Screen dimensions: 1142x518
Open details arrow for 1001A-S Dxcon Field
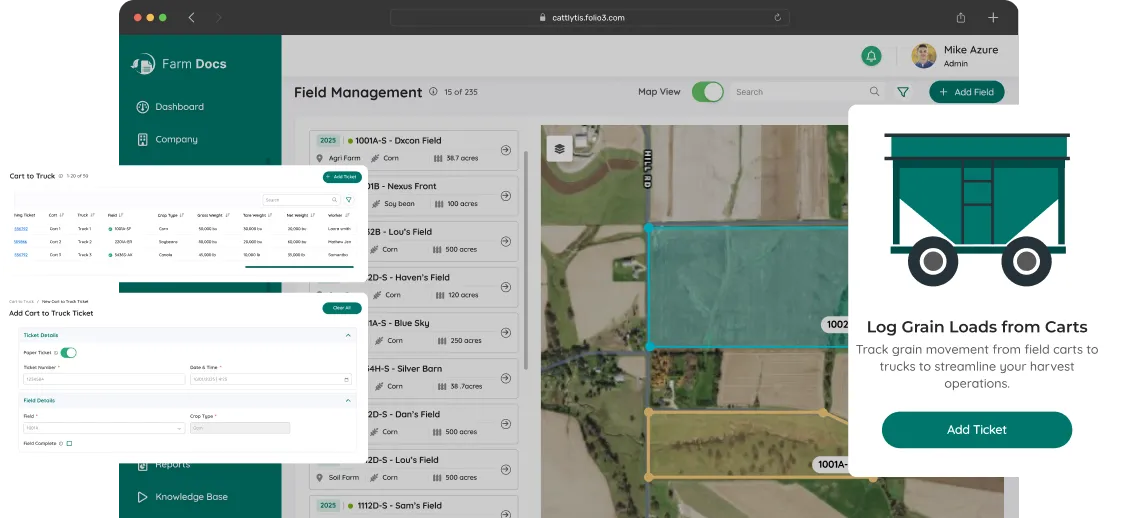(505, 149)
